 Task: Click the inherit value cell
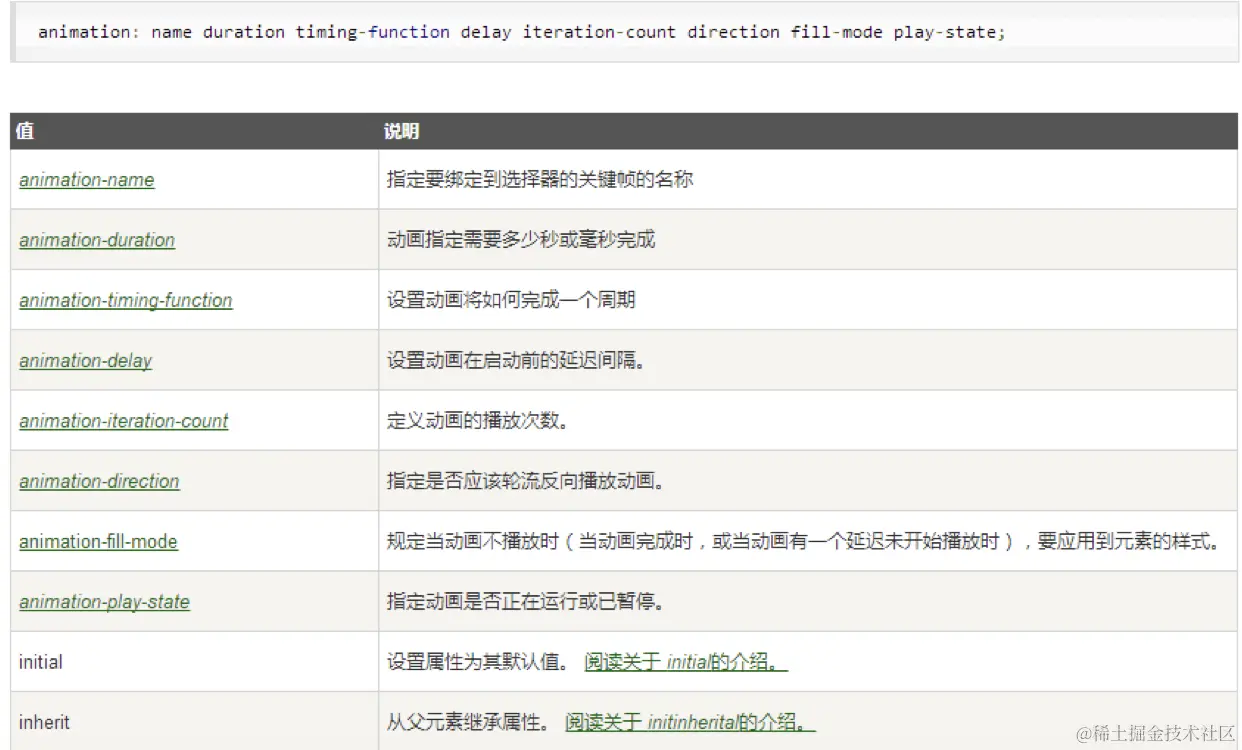pos(45,722)
